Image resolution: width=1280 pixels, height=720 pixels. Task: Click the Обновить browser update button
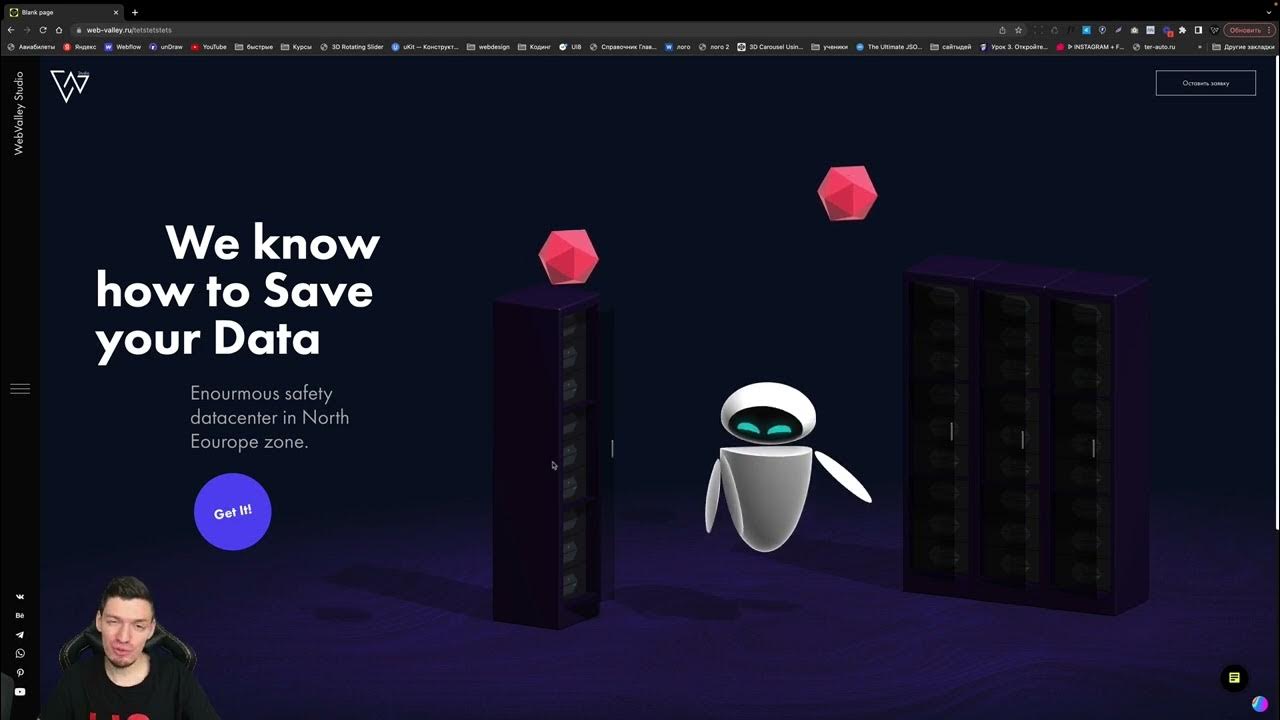pyautogui.click(x=1248, y=30)
